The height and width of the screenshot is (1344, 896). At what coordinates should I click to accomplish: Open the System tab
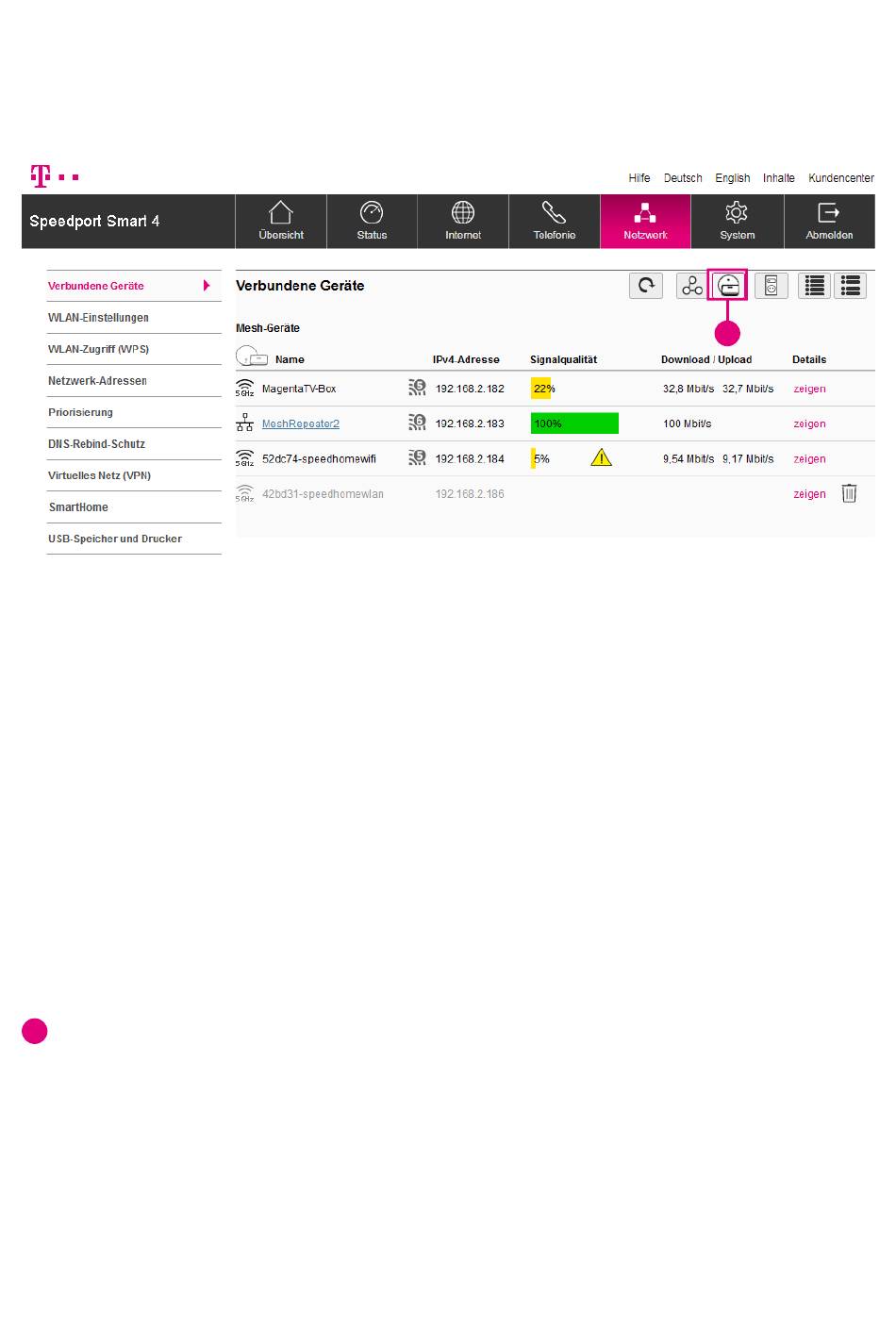pyautogui.click(x=738, y=222)
